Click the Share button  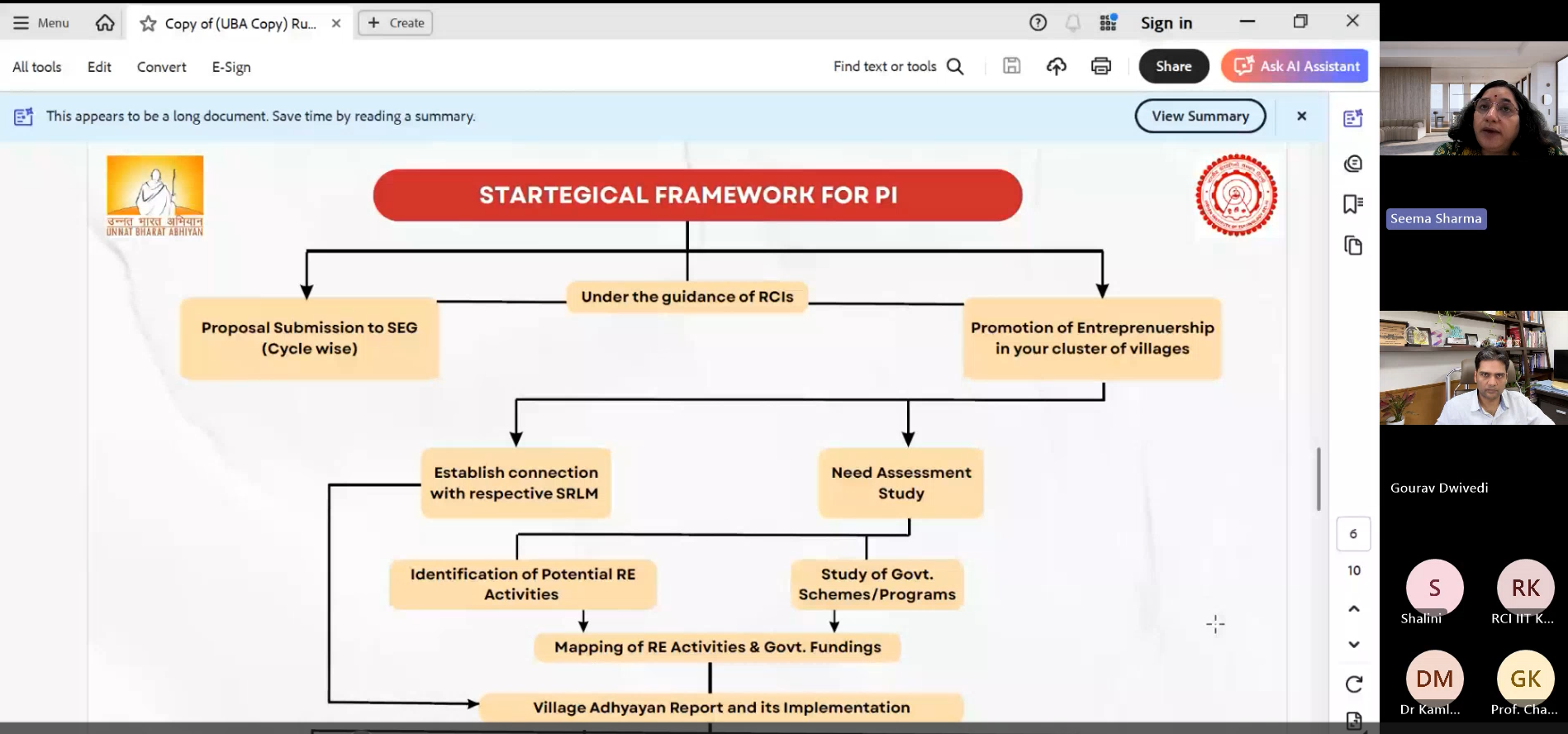[x=1173, y=66]
